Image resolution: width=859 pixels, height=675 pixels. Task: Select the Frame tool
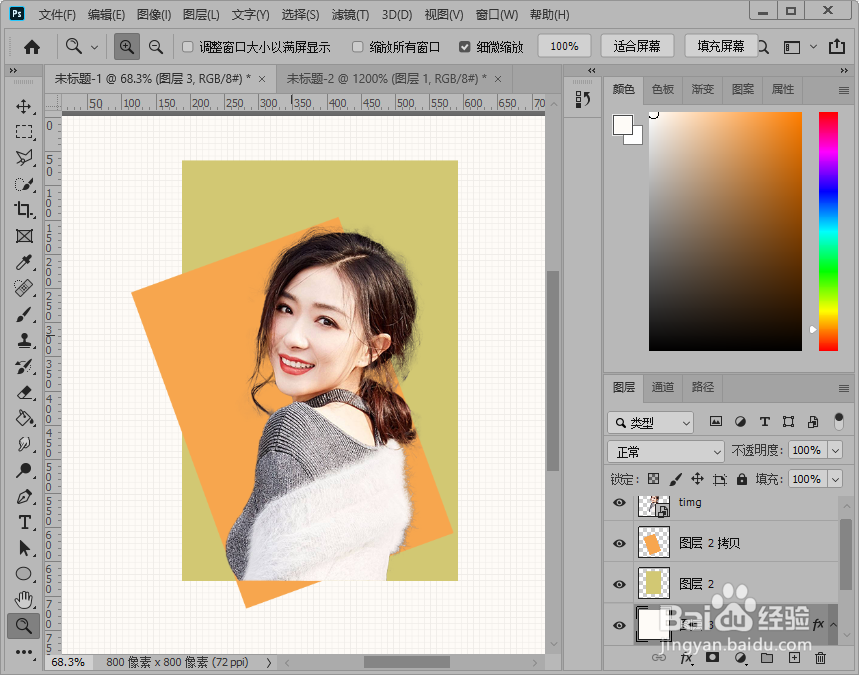(x=24, y=236)
